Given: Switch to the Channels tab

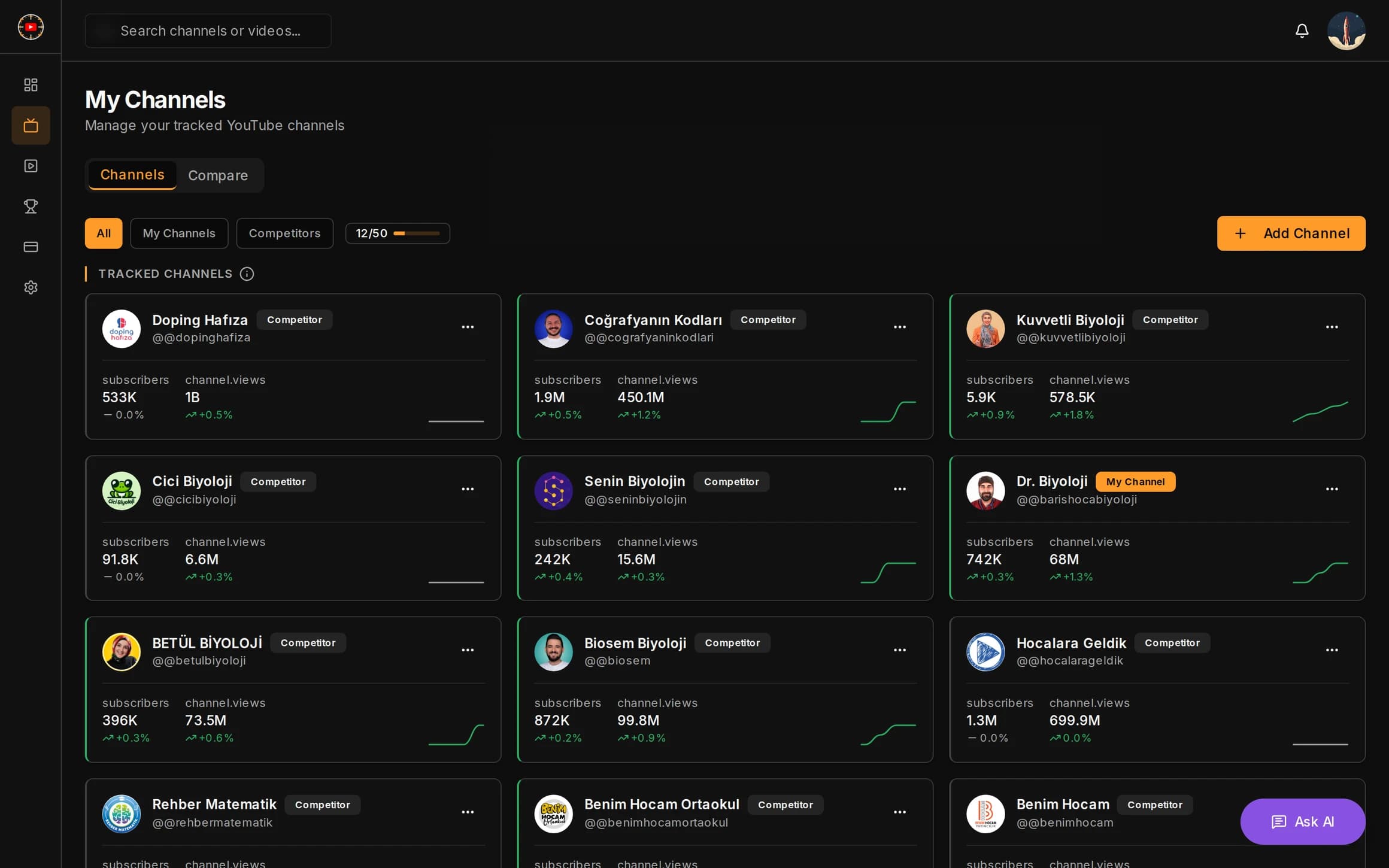Looking at the screenshot, I should [132, 175].
